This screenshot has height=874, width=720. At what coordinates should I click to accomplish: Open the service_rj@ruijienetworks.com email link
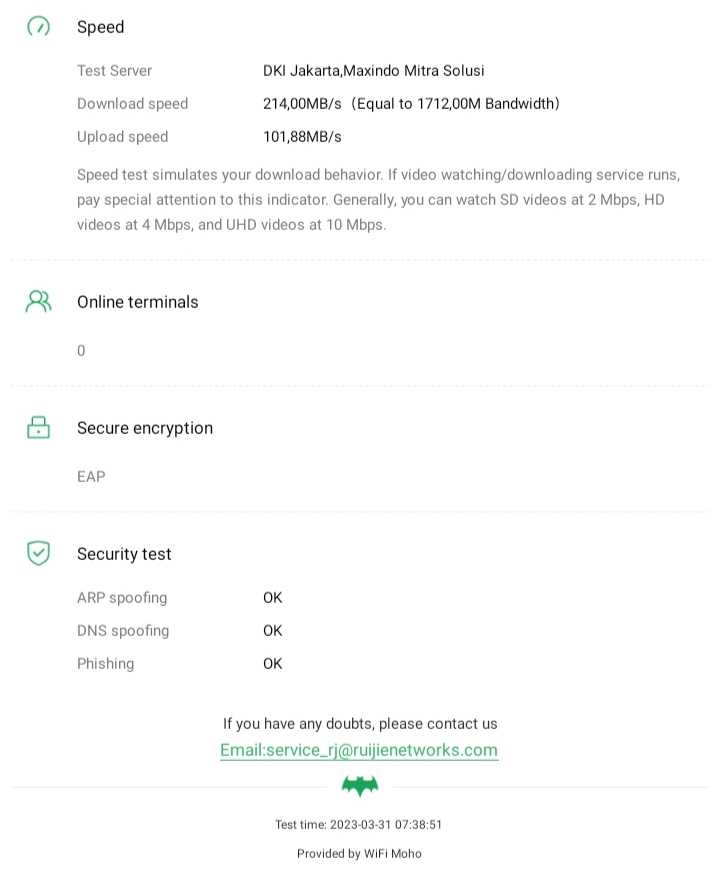click(359, 750)
